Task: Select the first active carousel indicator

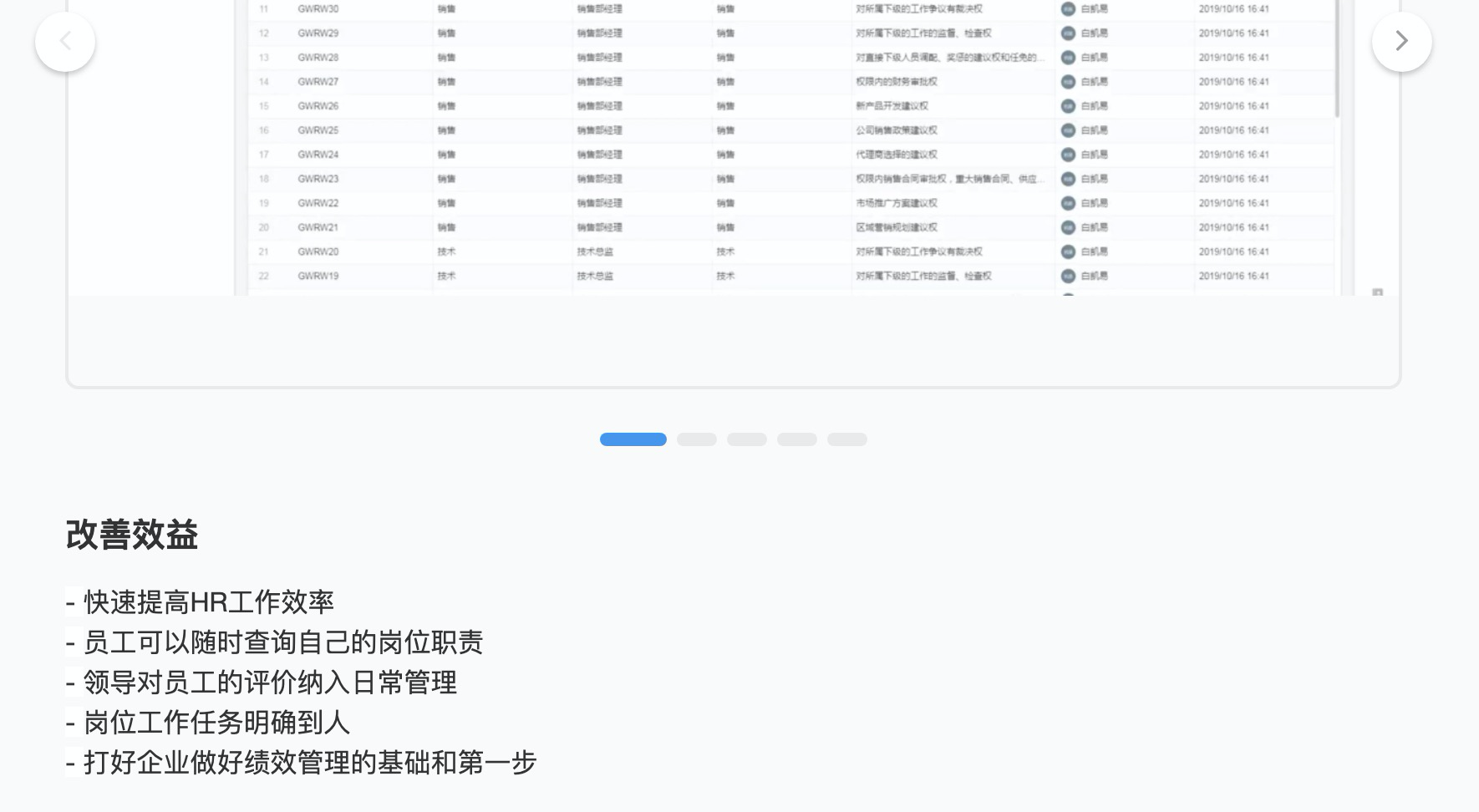Action: (633, 439)
